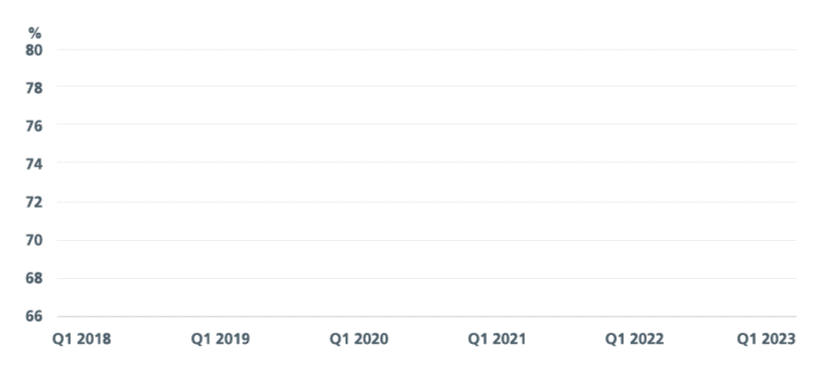Image resolution: width=820 pixels, height=372 pixels.
Task: Click the 74 y-axis tick label
Action: click(x=34, y=164)
